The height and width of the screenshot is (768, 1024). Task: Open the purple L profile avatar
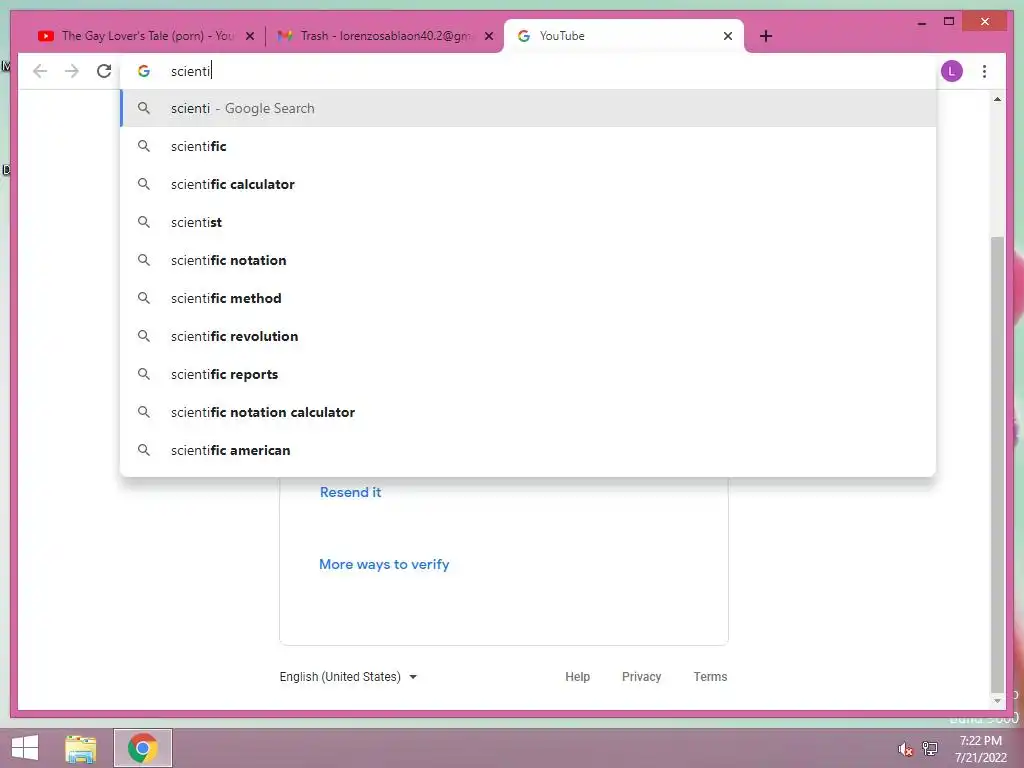point(952,71)
